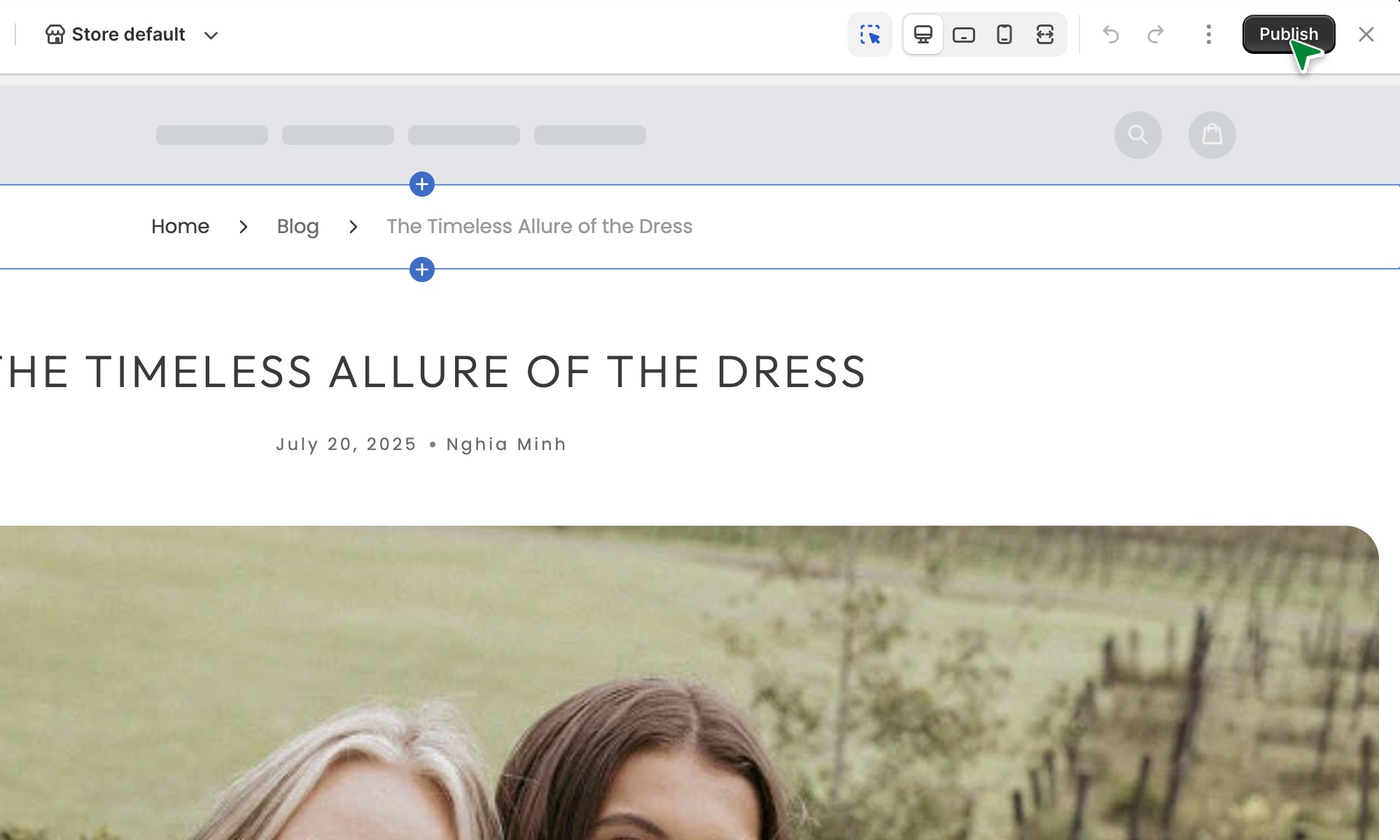
Task: Close the theme editor
Action: pos(1366,34)
